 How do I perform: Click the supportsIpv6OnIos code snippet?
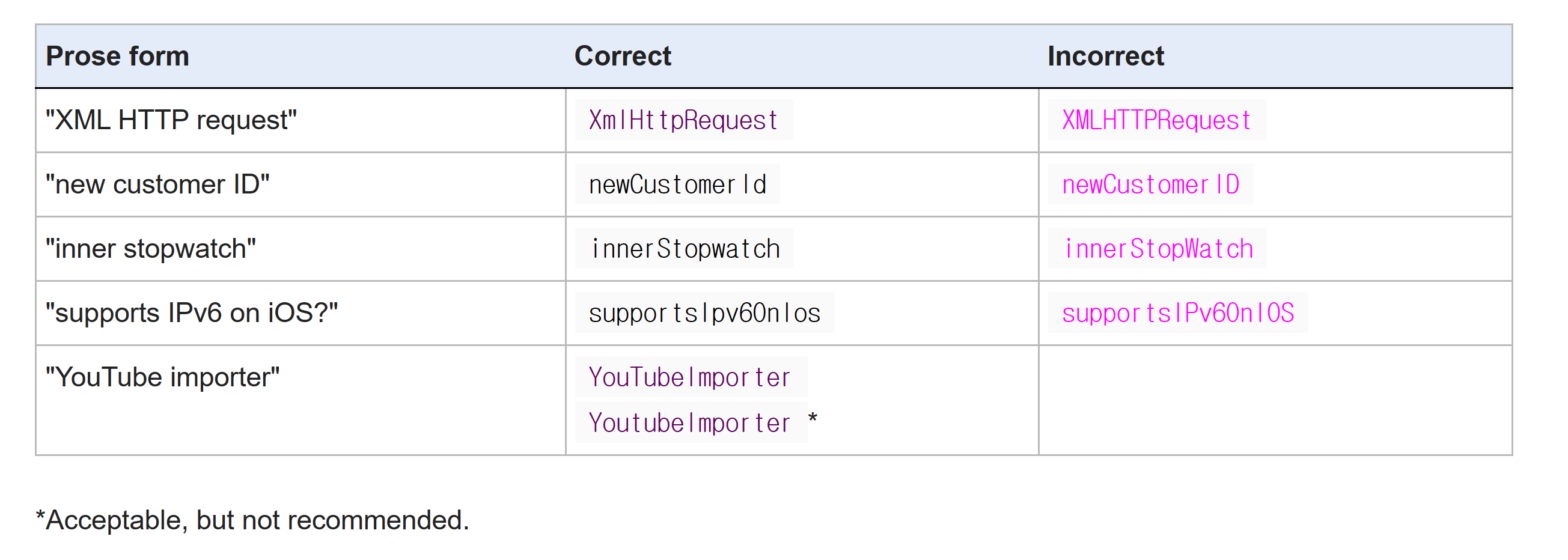(704, 313)
